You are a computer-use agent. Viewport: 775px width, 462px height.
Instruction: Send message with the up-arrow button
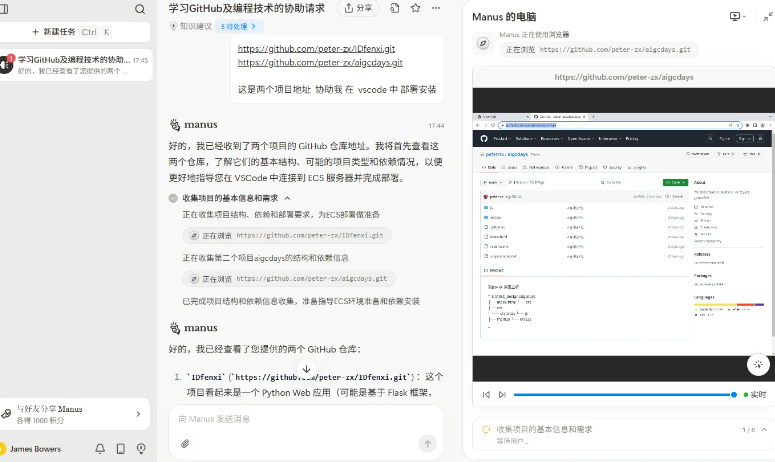pos(428,443)
